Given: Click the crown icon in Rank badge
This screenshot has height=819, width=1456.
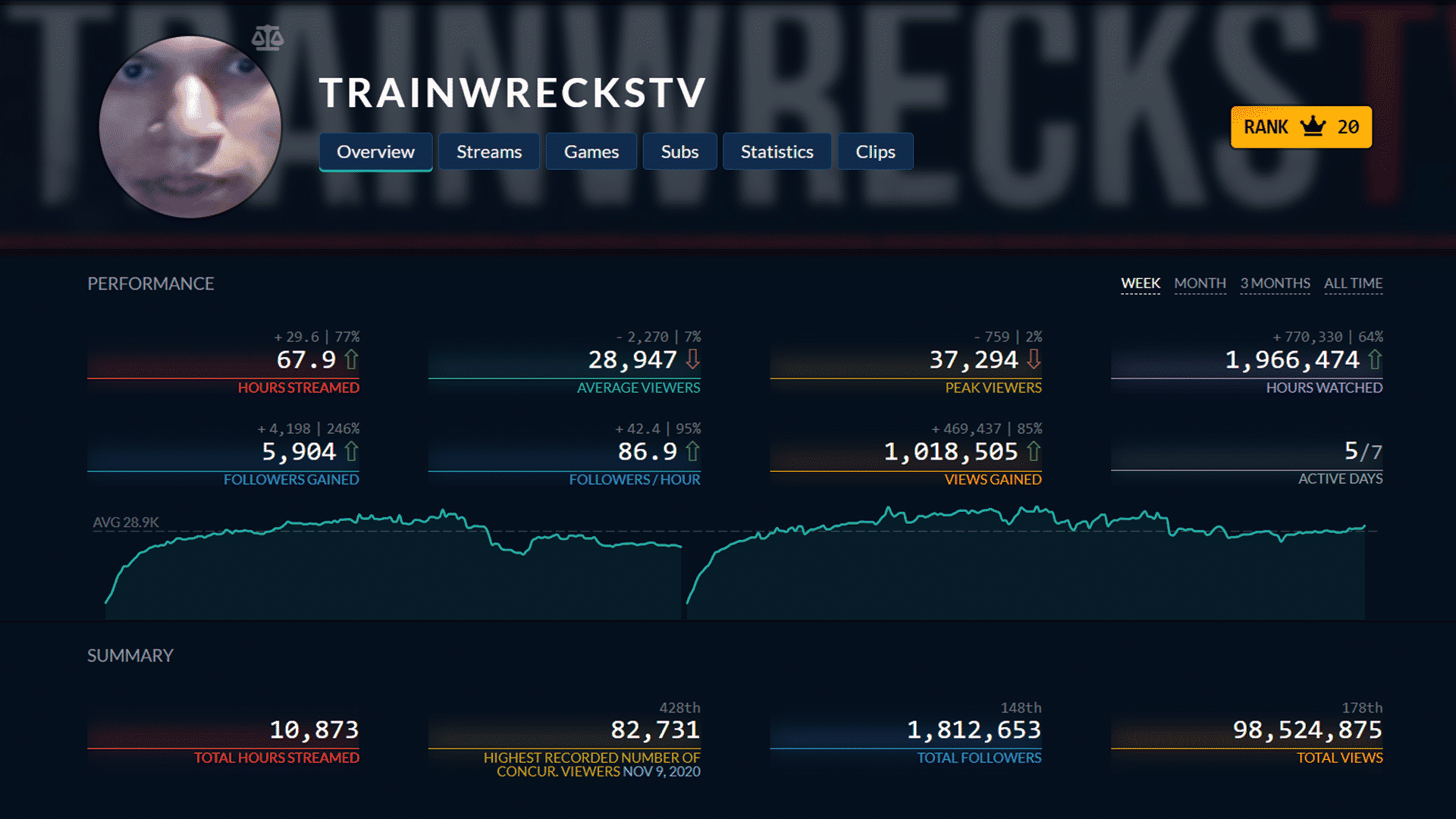Looking at the screenshot, I should tap(1313, 127).
